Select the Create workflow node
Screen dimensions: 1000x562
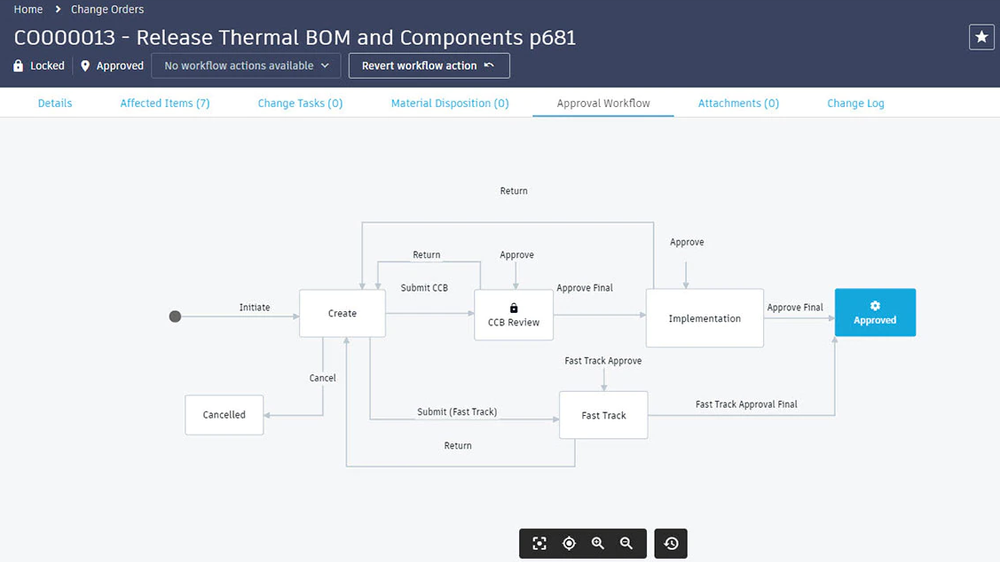point(342,313)
